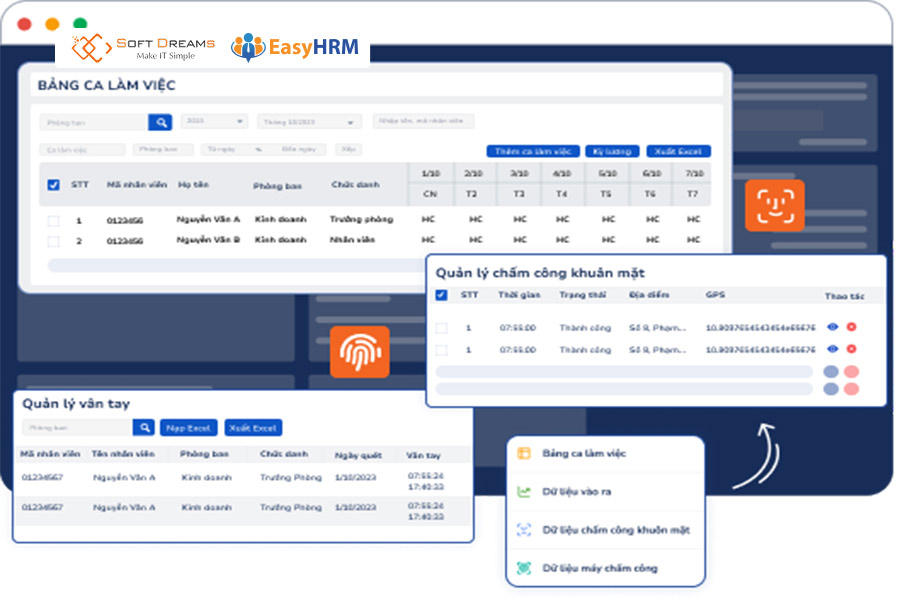The height and width of the screenshot is (600, 900).
Task: View first face attendance record via eye icon
Action: point(832,327)
